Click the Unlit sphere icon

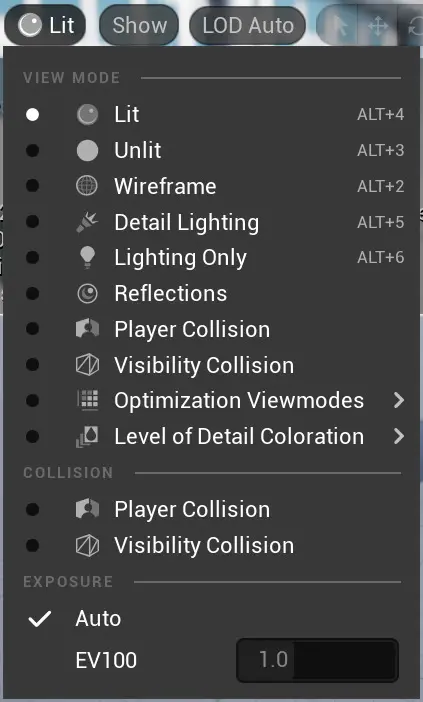click(x=87, y=150)
